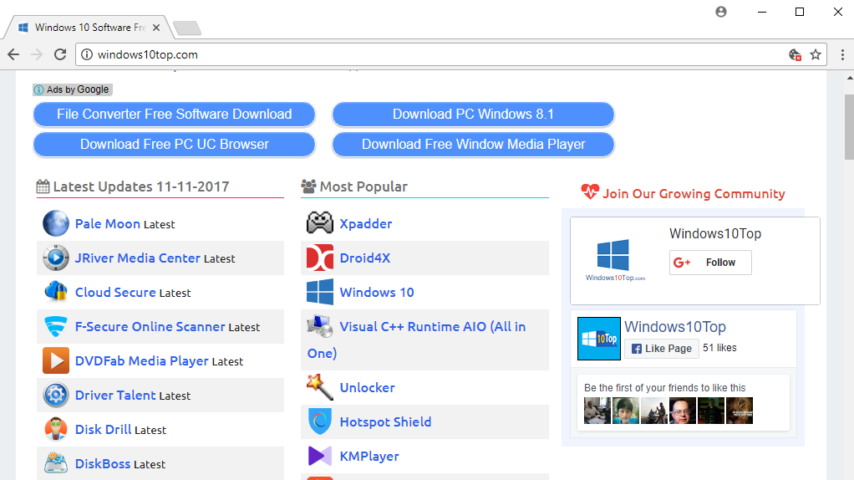
Task: Click Download Free Window Media Player button
Action: click(x=473, y=144)
